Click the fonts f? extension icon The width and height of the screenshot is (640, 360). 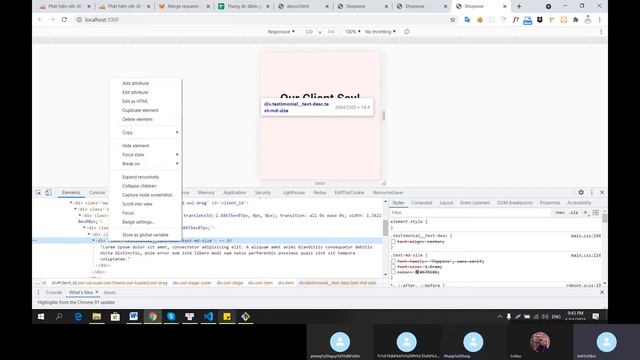(516, 20)
